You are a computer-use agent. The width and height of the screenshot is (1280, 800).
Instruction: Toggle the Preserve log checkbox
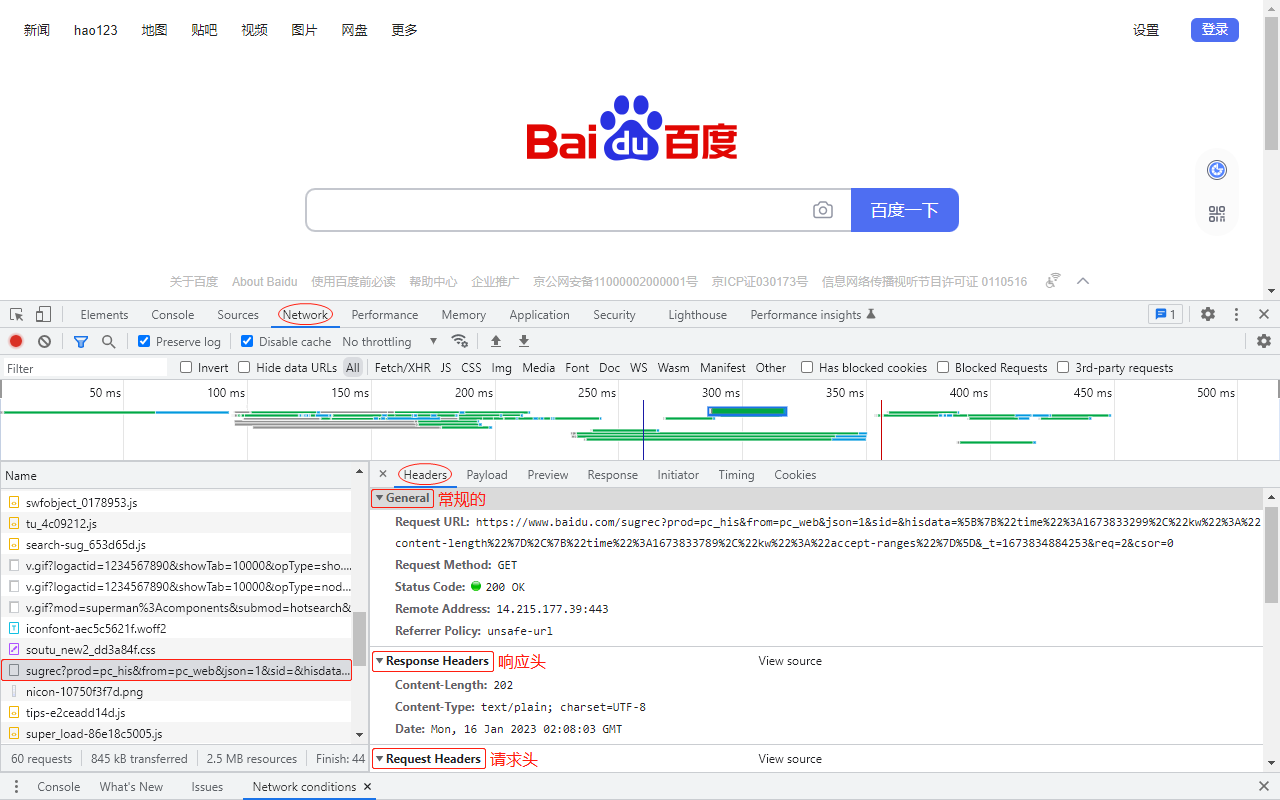(144, 341)
